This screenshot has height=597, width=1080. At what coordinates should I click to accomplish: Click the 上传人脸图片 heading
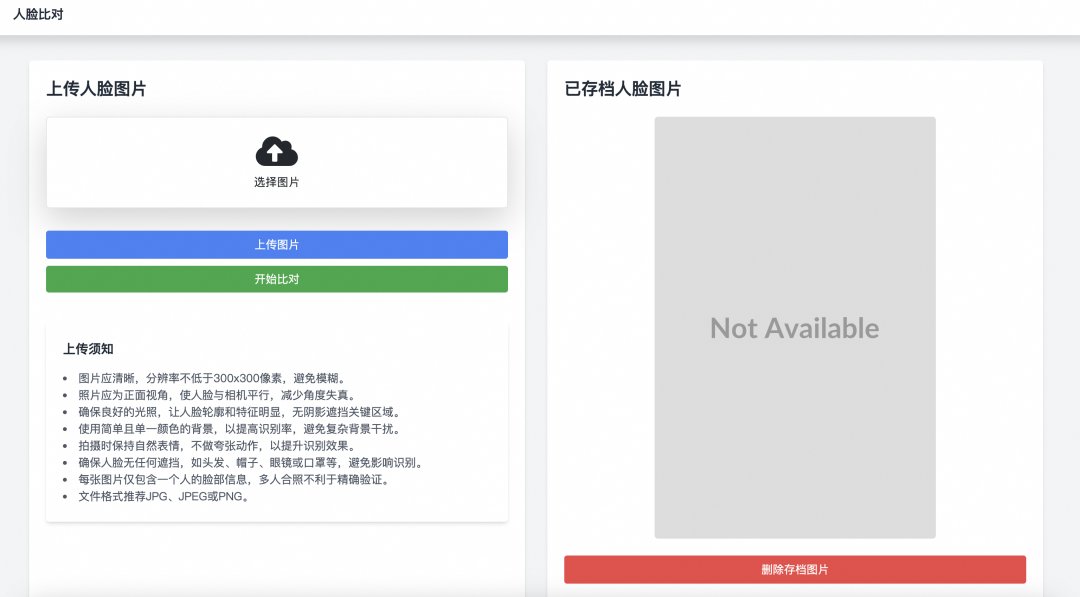tap(96, 89)
